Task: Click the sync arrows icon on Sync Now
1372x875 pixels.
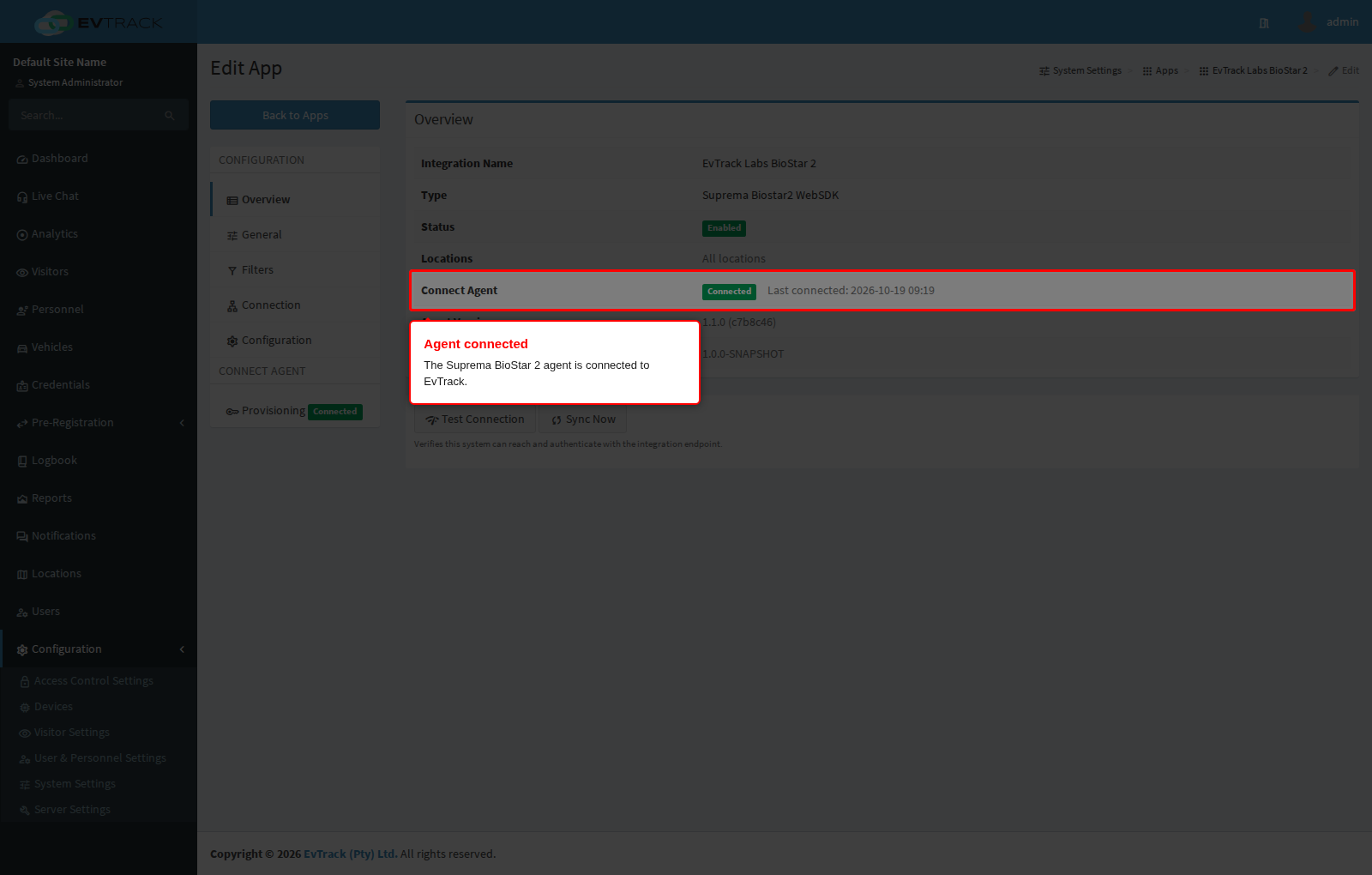Action: tap(557, 420)
